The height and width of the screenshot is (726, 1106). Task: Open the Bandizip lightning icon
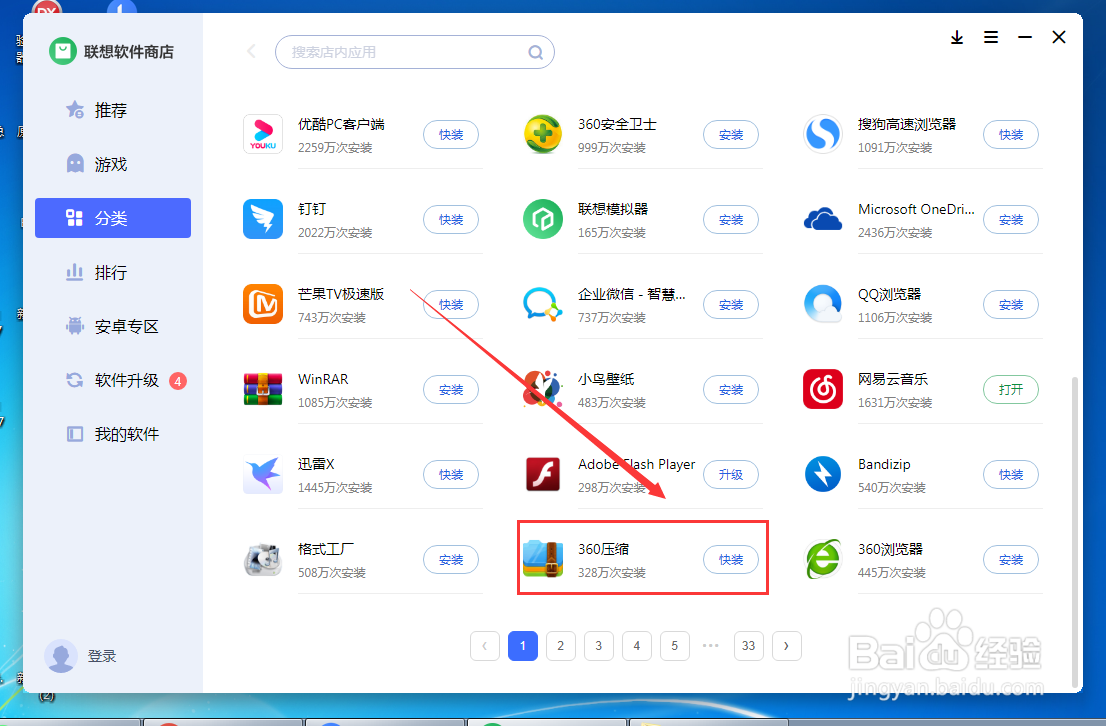tap(822, 474)
